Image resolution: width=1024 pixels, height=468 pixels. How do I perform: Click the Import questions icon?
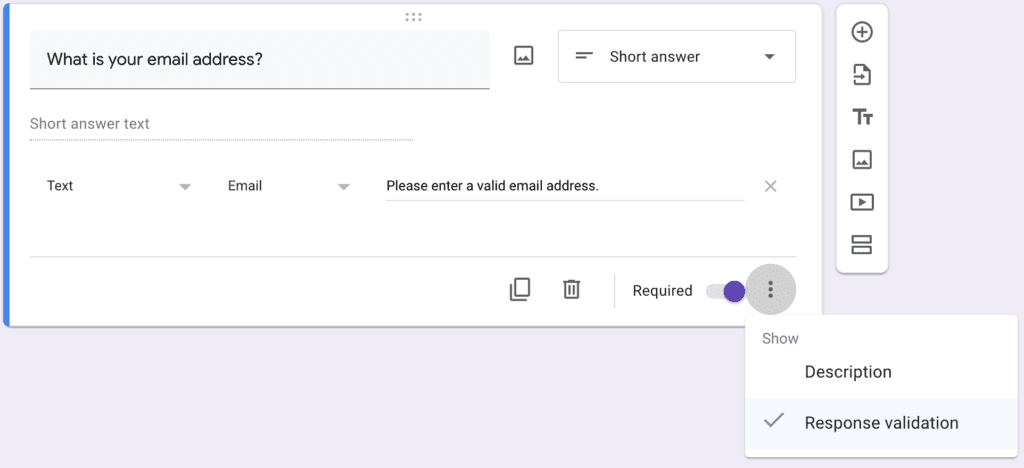point(861,75)
